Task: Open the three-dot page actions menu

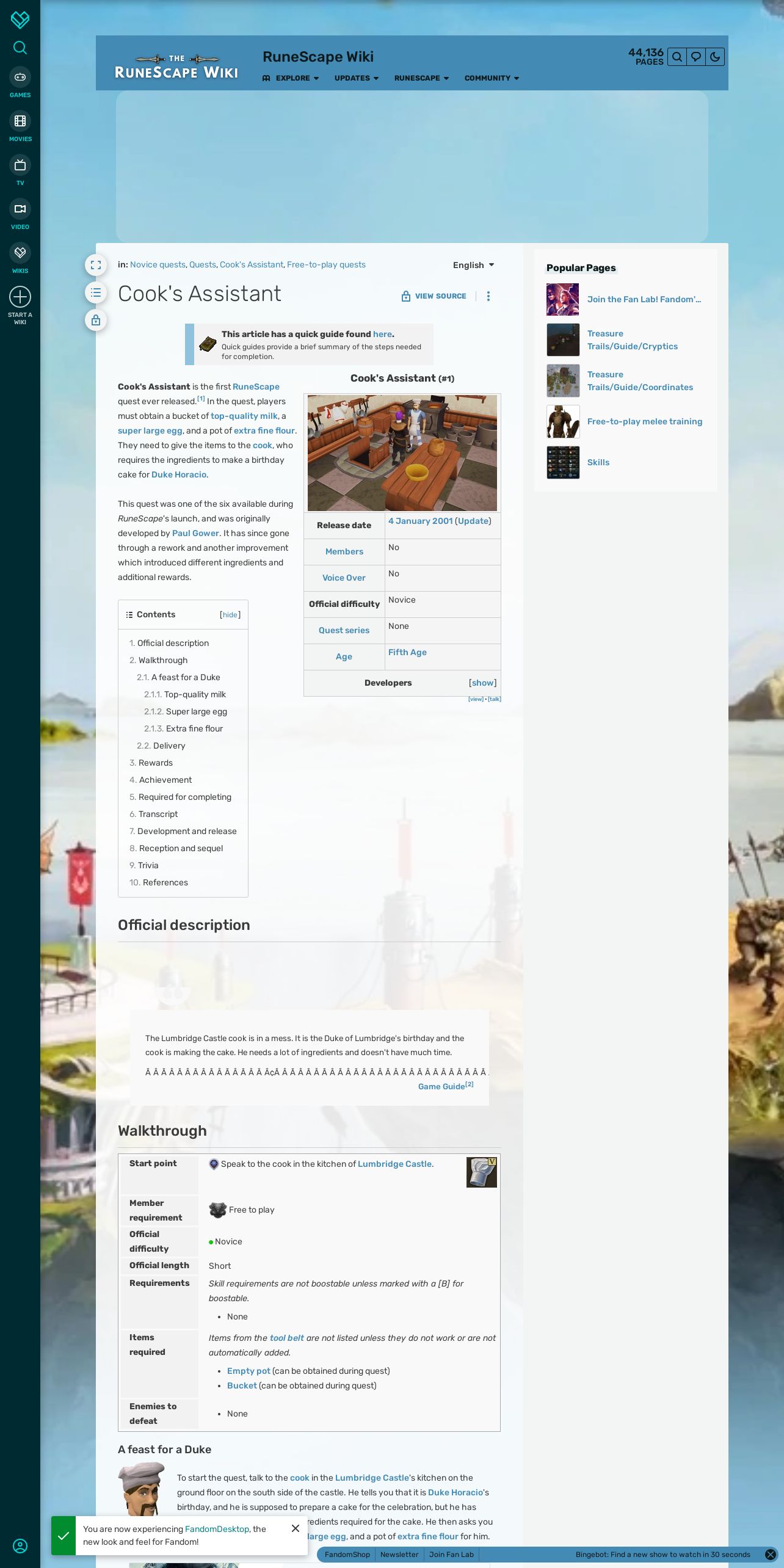Action: (x=488, y=296)
